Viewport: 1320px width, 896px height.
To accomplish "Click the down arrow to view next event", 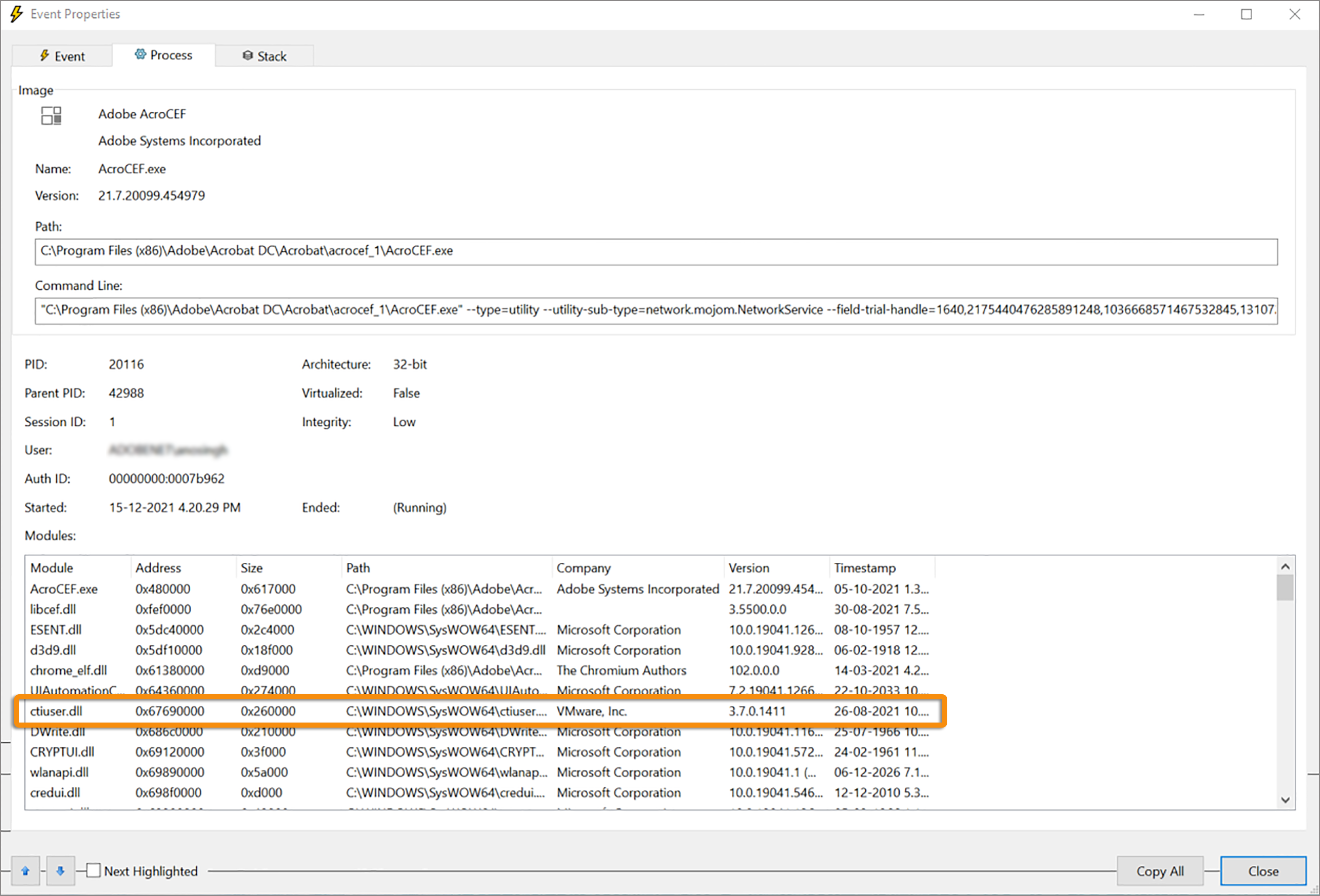I will (60, 870).
